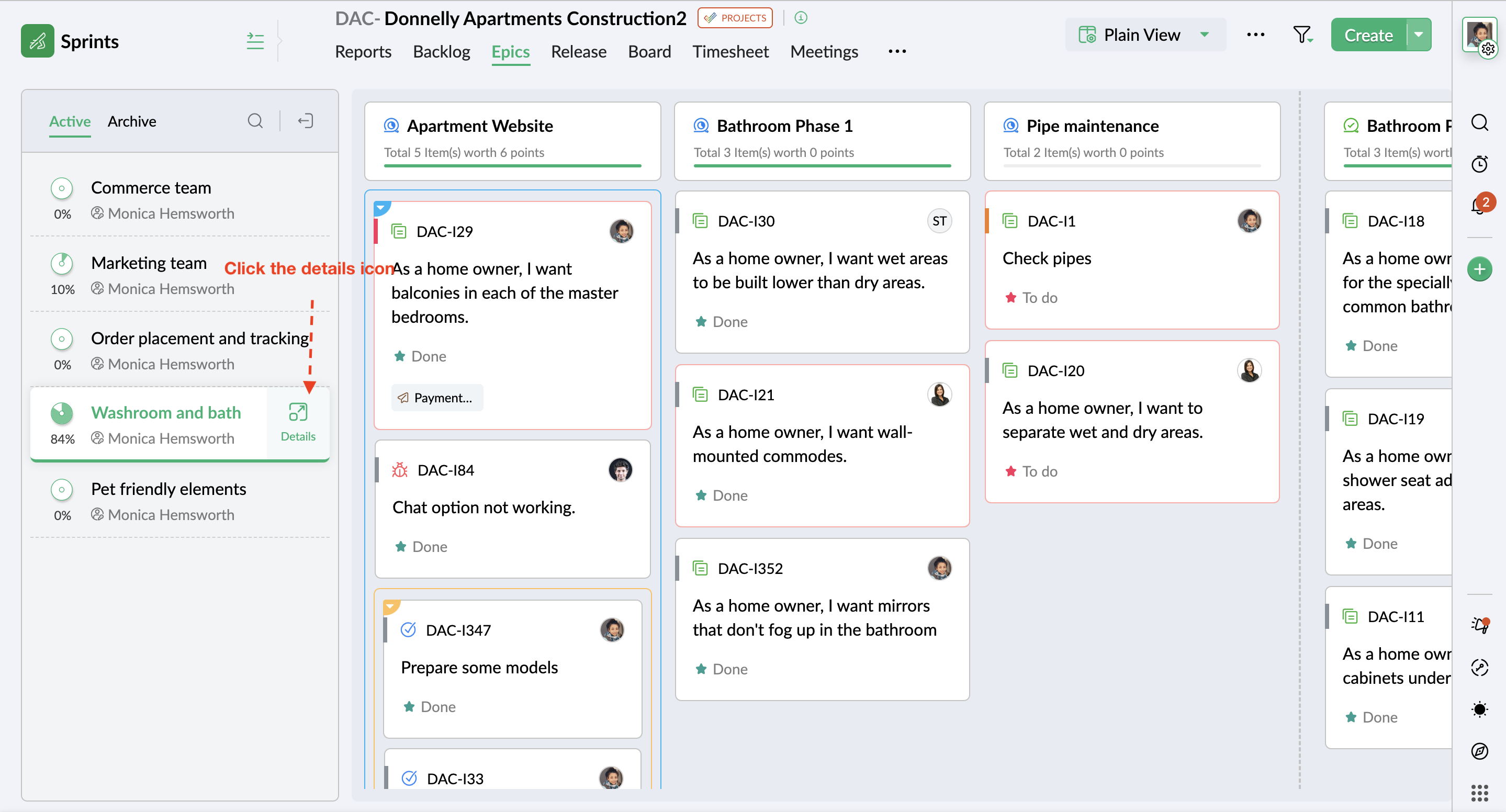Click the Apartment Website progress bar

pos(513,166)
